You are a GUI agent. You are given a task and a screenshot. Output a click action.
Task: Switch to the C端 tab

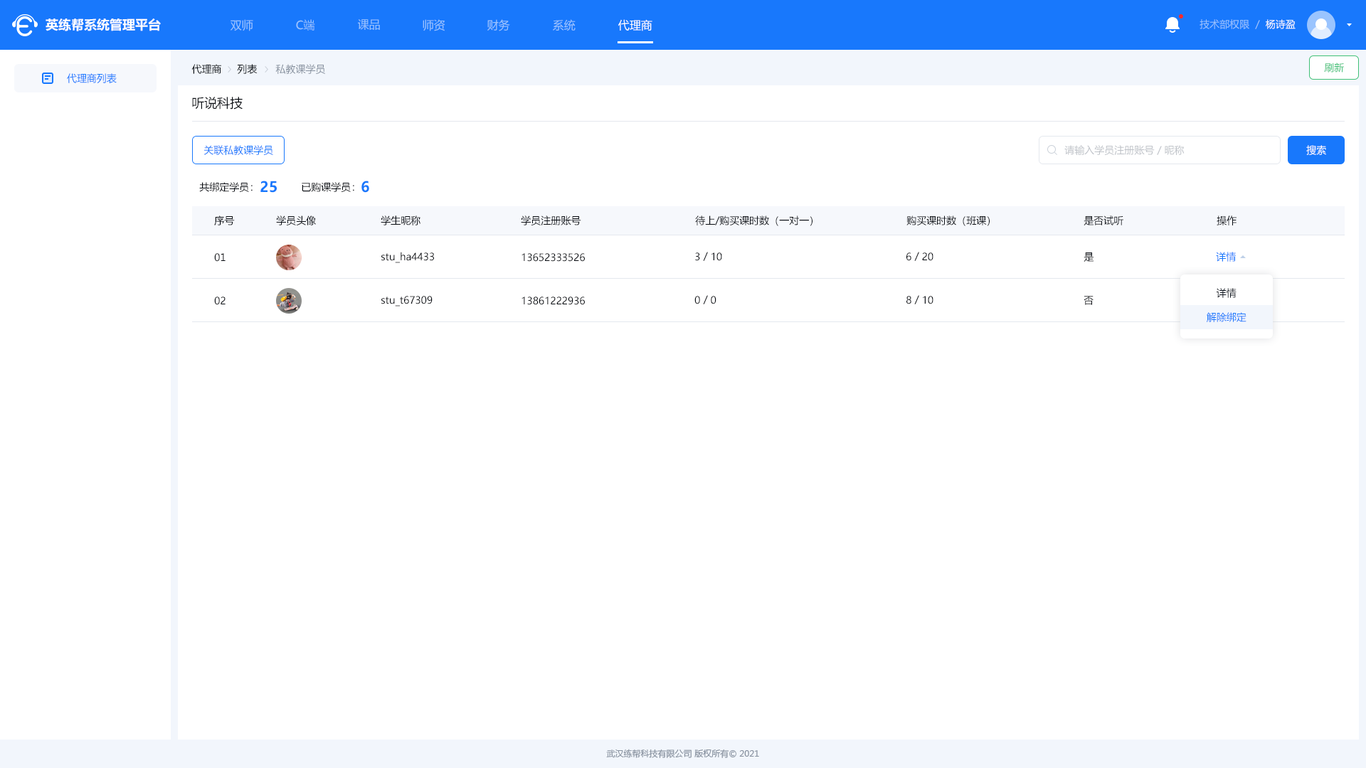pyautogui.click(x=305, y=25)
